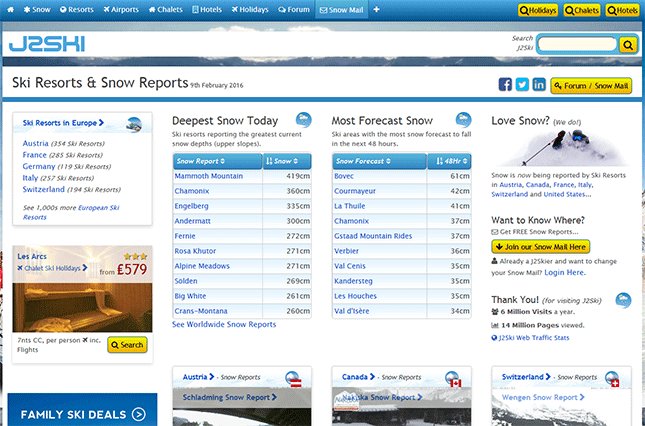Click the Facebook share icon
The image size is (645, 426).
505,85
